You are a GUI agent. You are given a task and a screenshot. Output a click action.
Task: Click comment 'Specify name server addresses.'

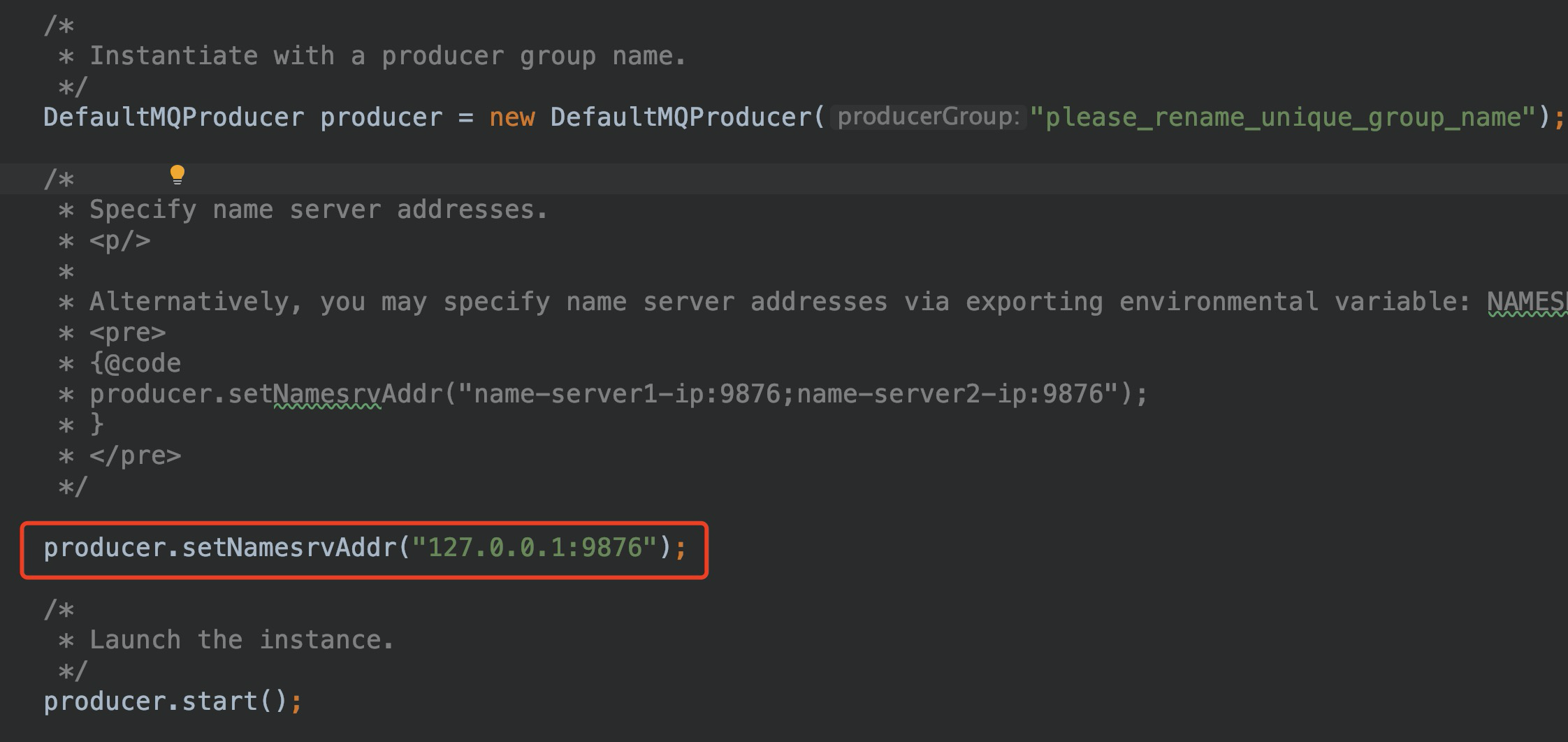pos(319,210)
